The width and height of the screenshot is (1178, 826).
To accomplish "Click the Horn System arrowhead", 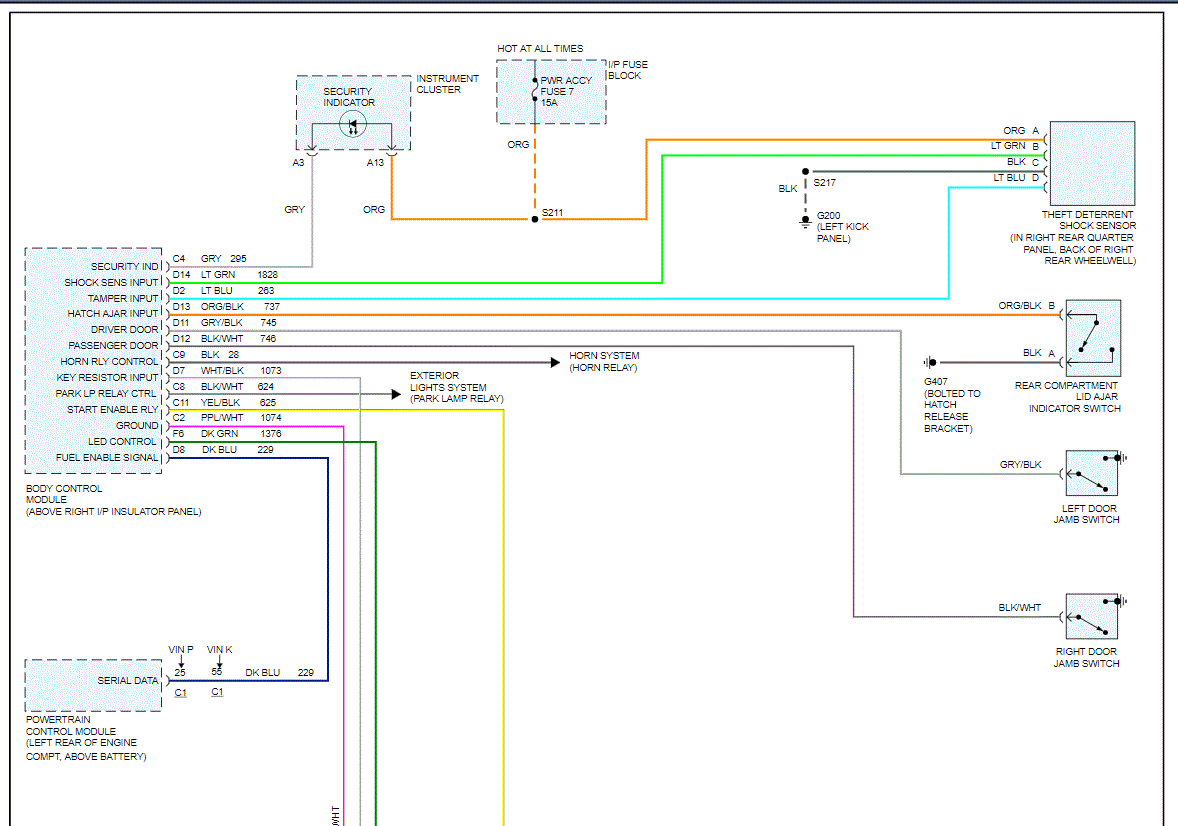I will pyautogui.click(x=554, y=363).
